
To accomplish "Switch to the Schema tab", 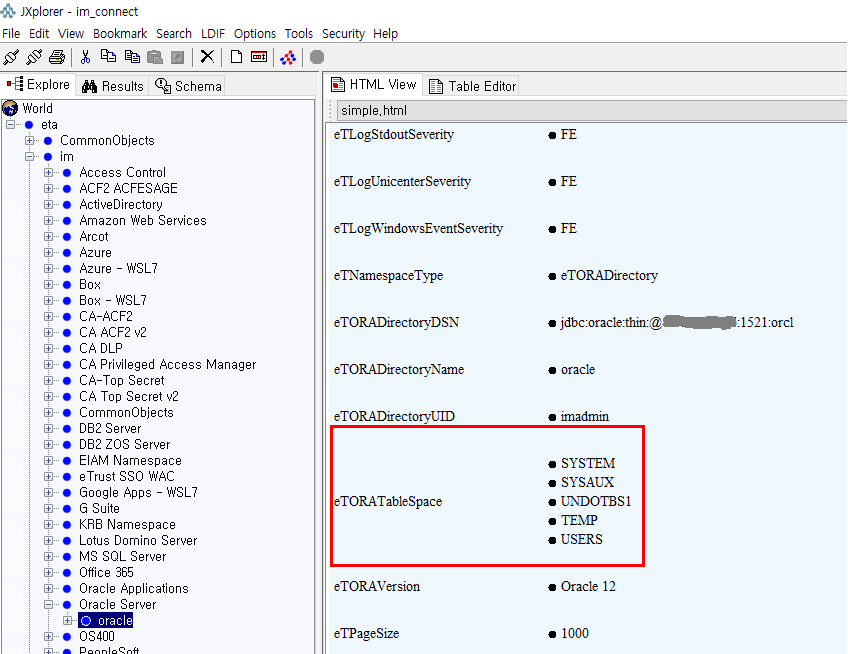I will coord(189,86).
